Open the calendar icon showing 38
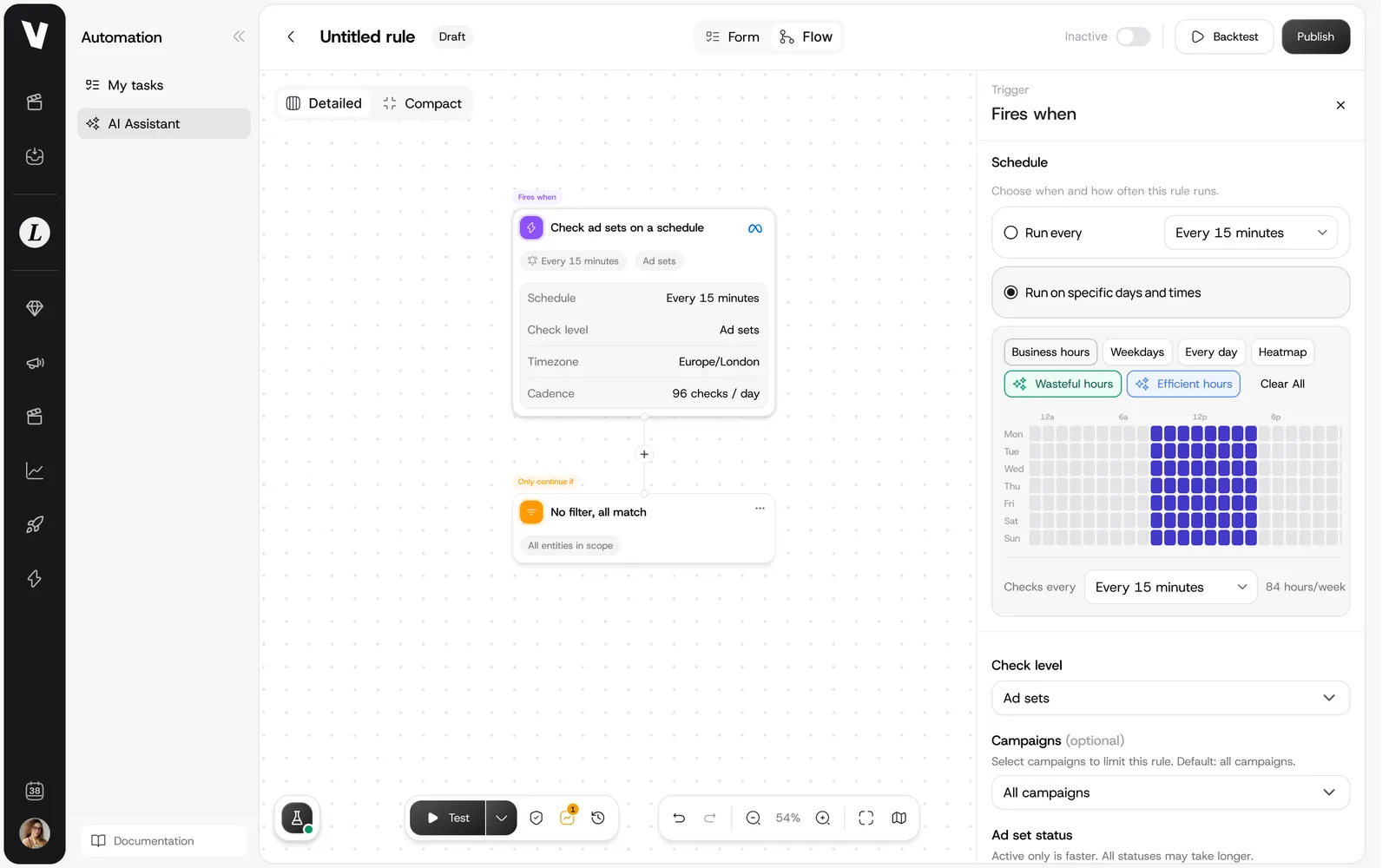Image resolution: width=1389 pixels, height=868 pixels. [x=35, y=791]
